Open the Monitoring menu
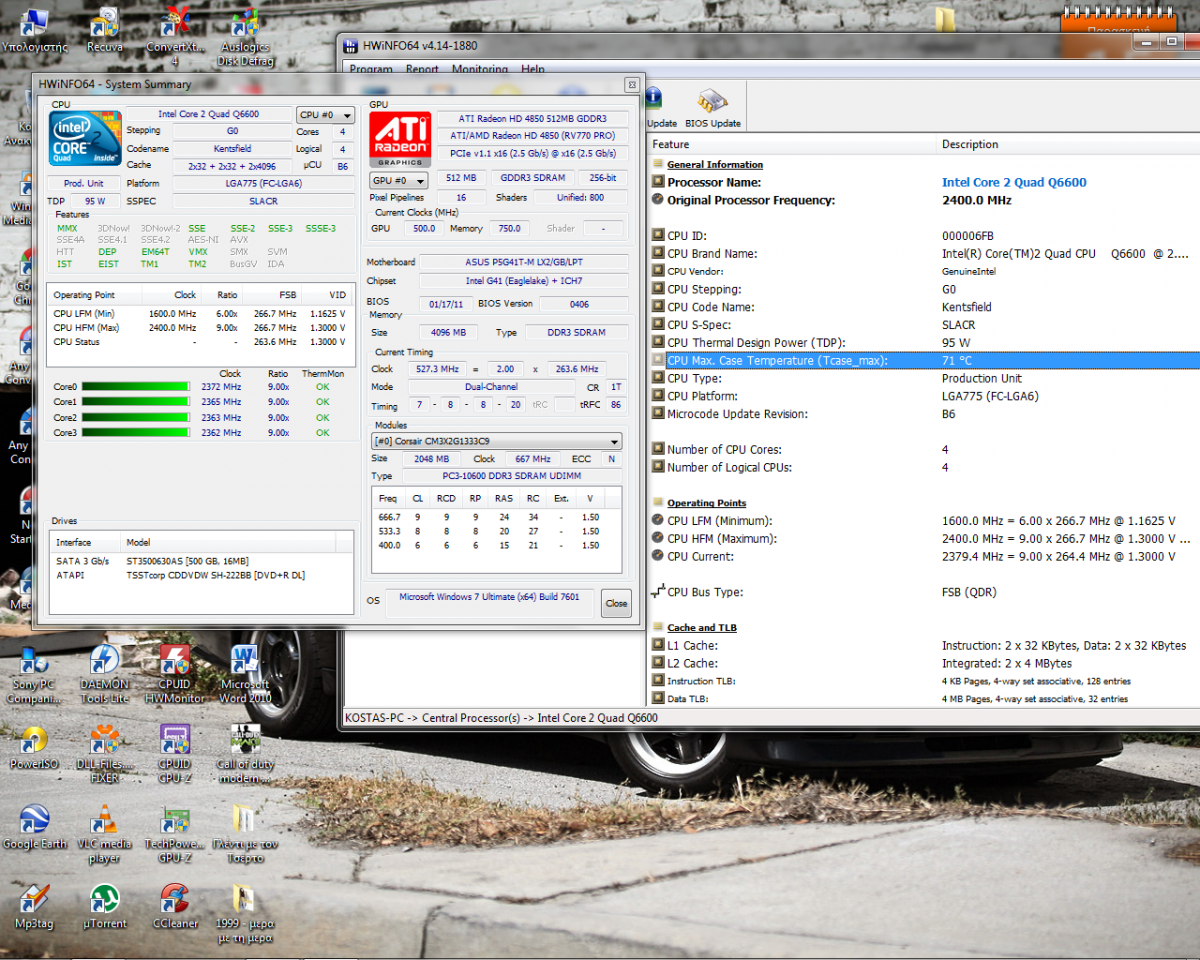Image resolution: width=1200 pixels, height=960 pixels. point(480,70)
